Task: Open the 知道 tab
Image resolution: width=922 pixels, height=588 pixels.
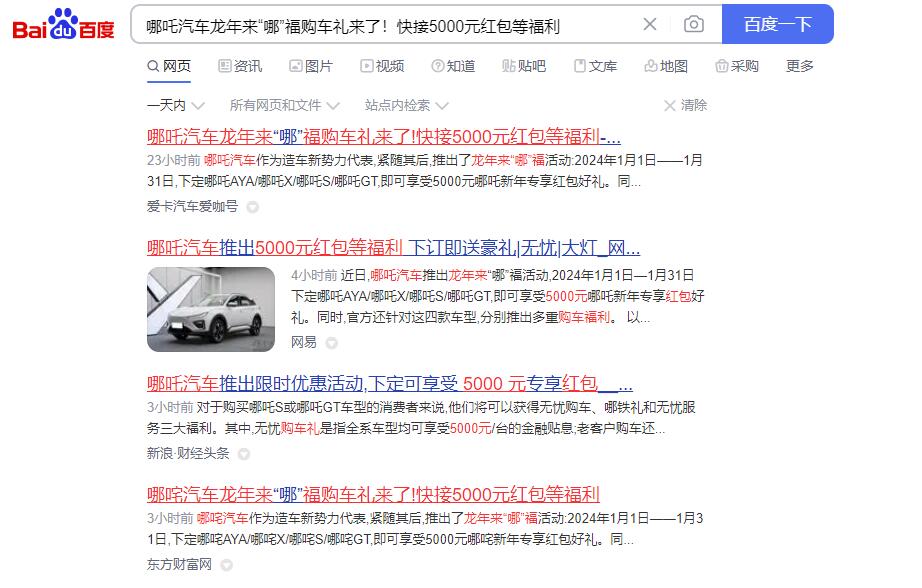Action: point(453,66)
